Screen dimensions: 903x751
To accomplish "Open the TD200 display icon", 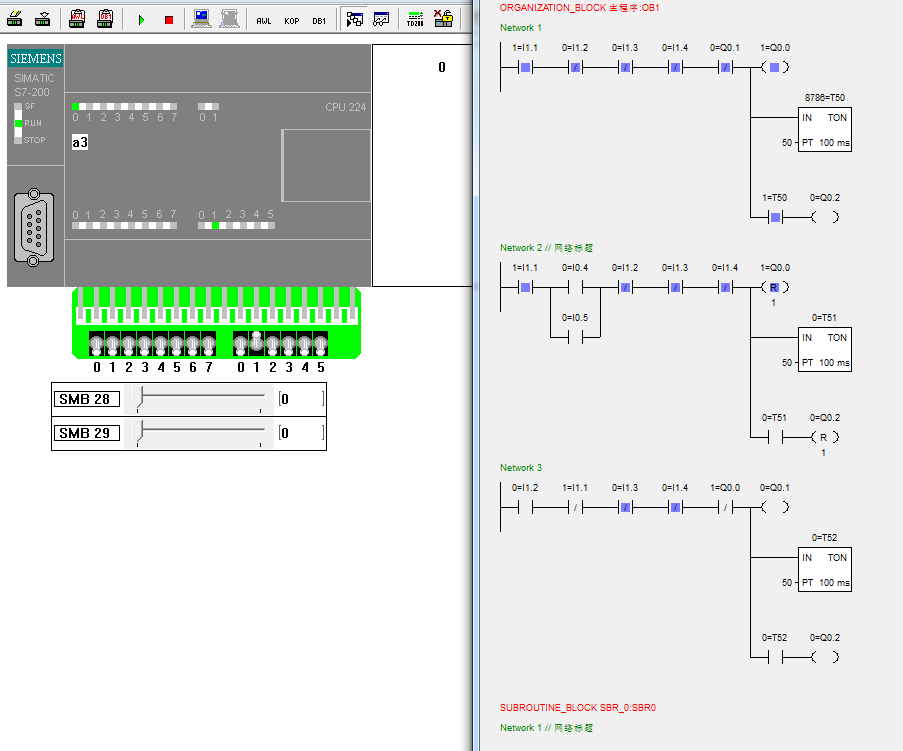I will tap(415, 18).
